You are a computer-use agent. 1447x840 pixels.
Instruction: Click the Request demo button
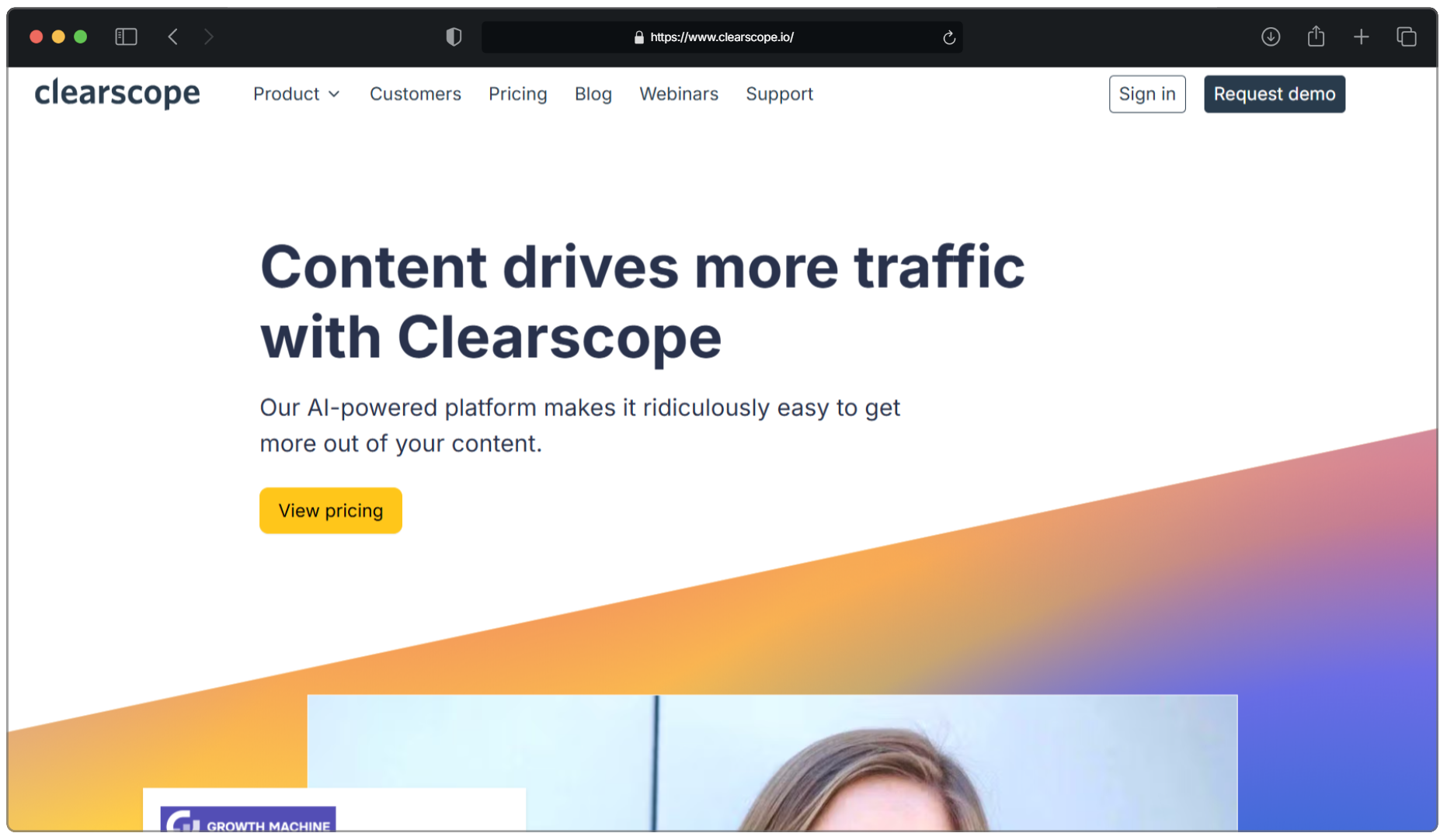[1275, 94]
